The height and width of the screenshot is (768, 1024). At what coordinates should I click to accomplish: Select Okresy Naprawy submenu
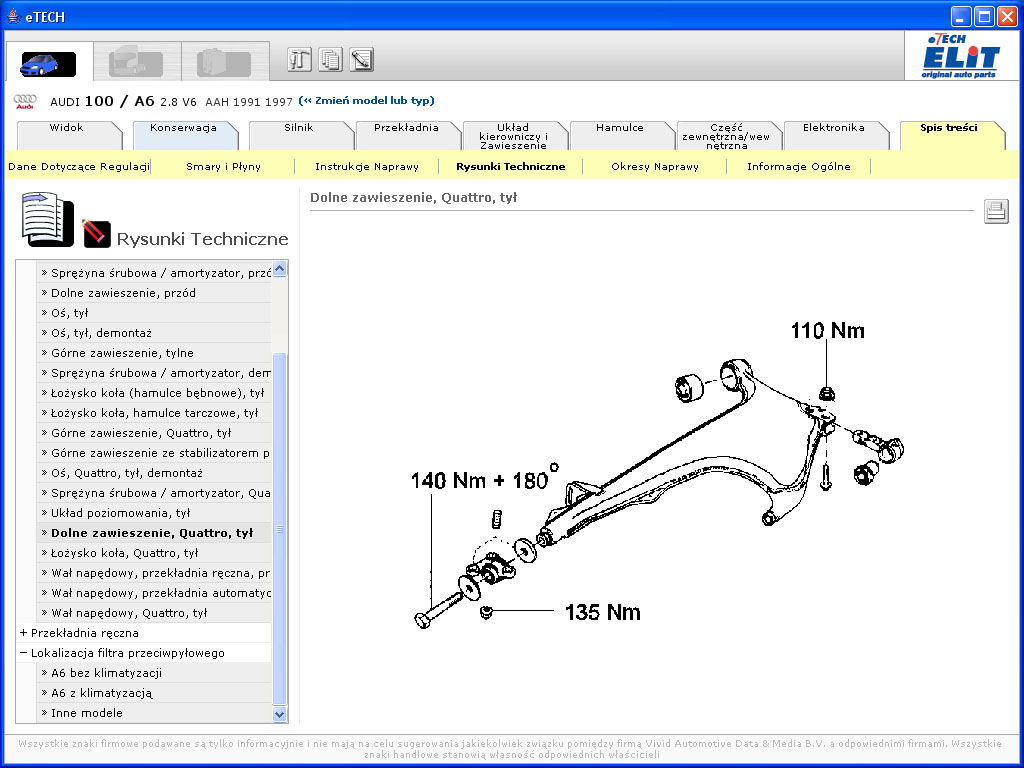click(655, 167)
